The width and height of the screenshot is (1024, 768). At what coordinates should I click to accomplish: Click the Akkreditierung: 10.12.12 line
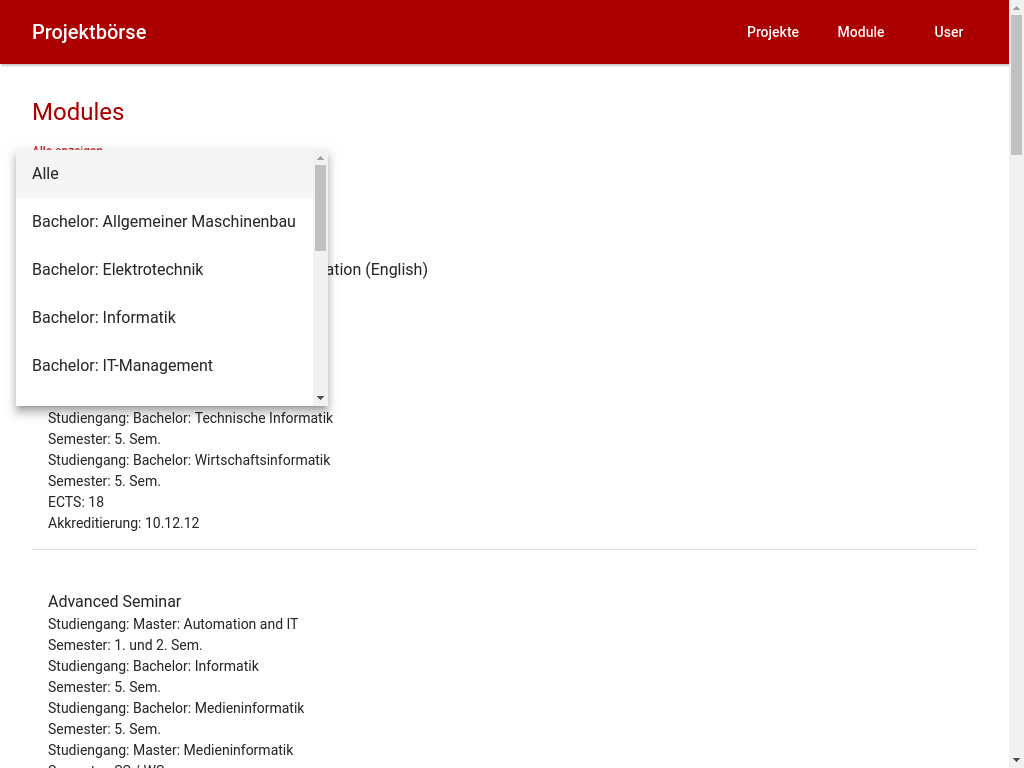pyautogui.click(x=123, y=523)
